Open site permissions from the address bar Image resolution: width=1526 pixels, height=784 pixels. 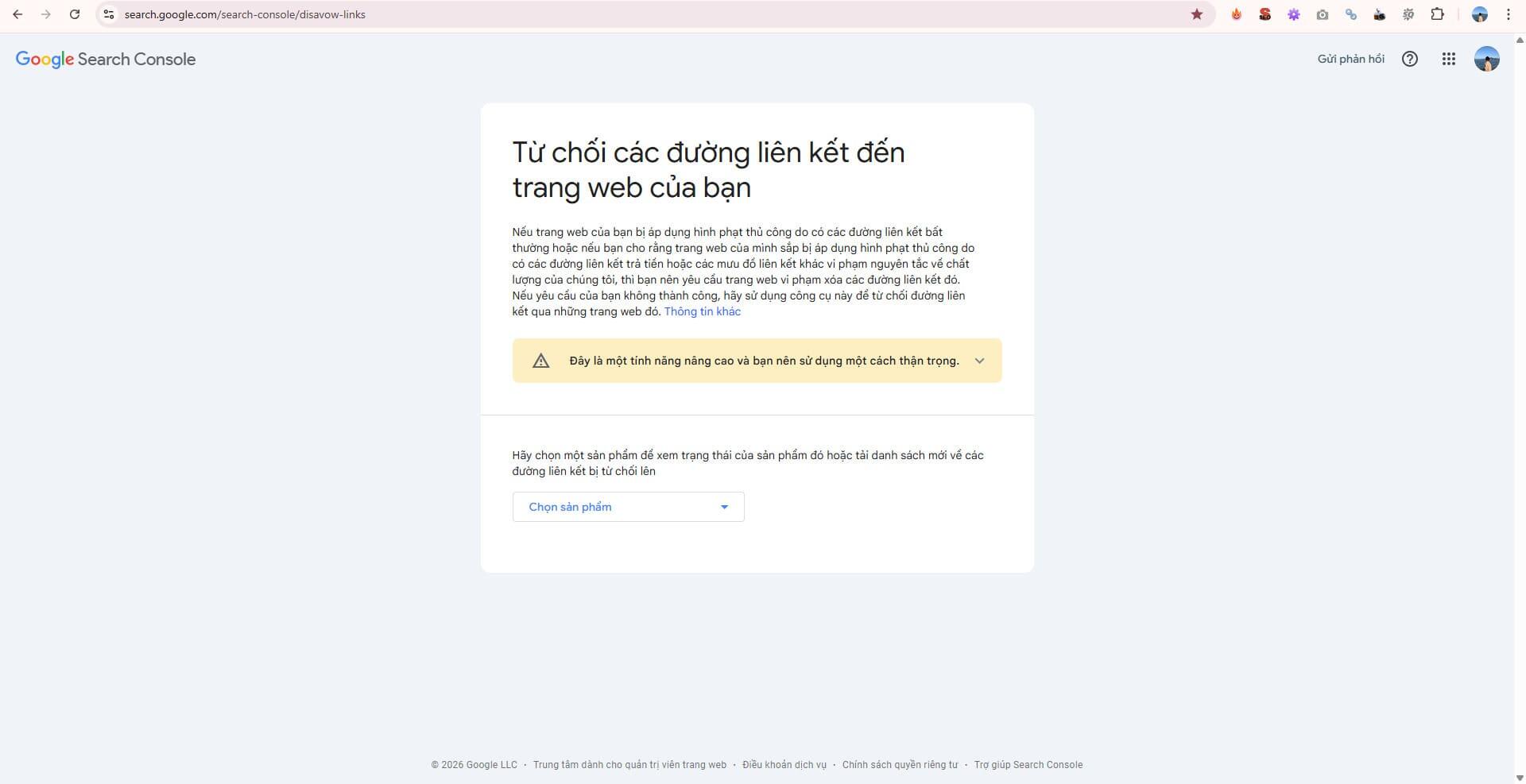[108, 14]
